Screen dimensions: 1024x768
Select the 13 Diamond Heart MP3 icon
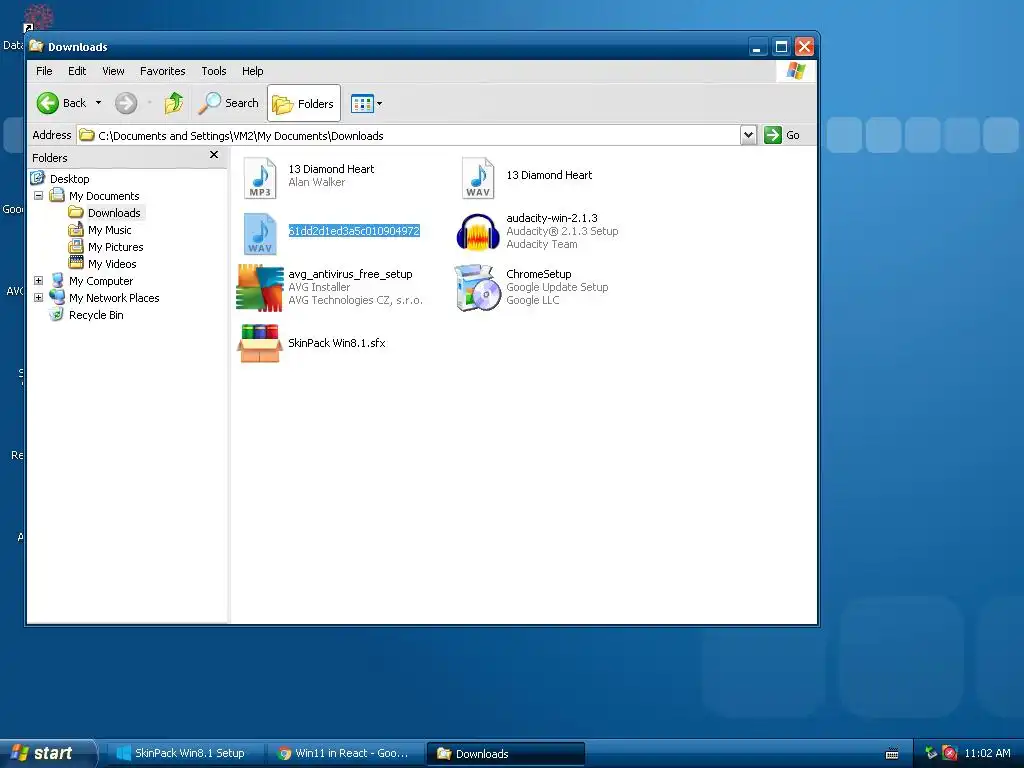[260, 178]
